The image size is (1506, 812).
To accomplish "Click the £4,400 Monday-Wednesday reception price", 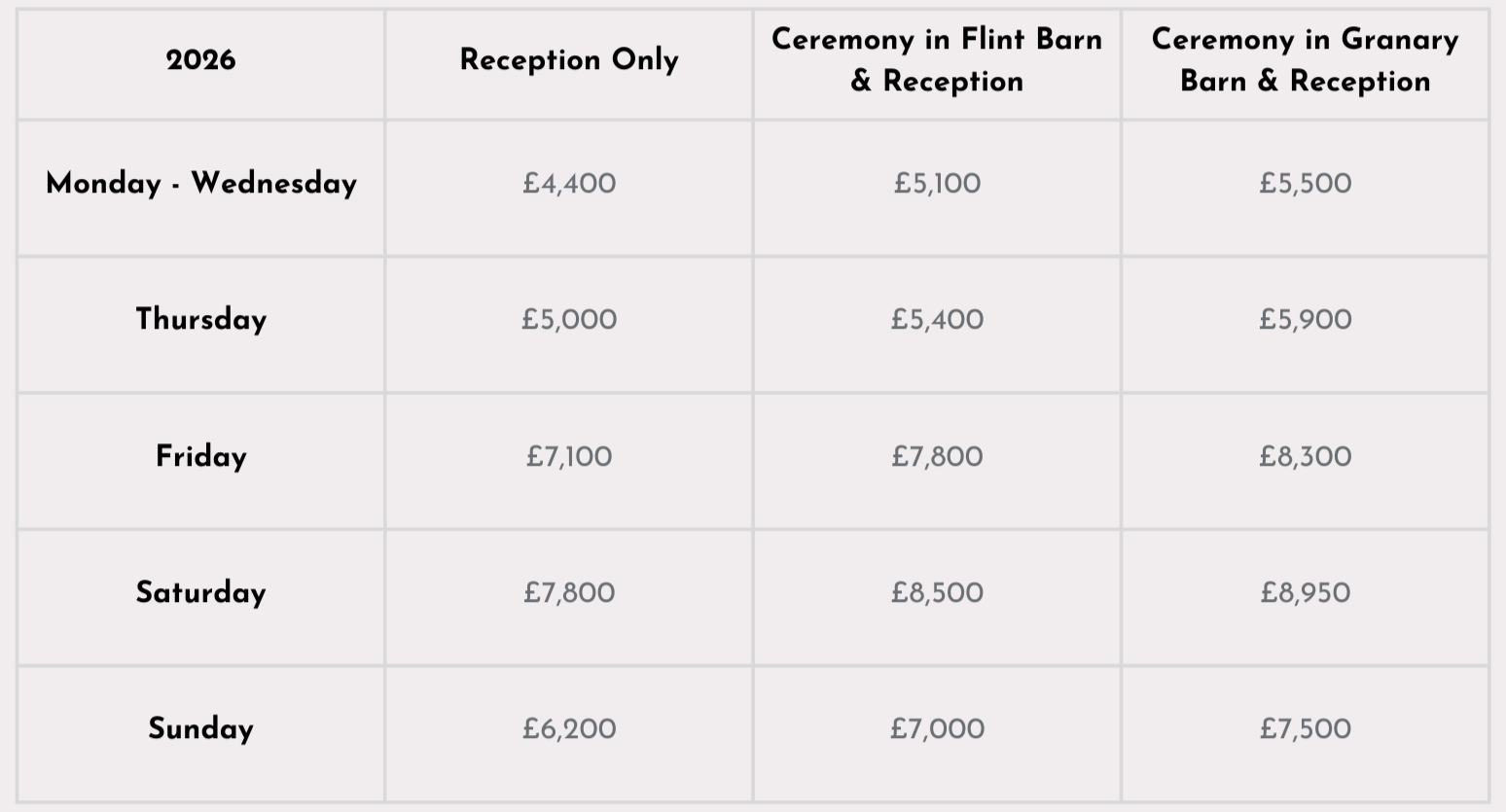I will tap(569, 184).
